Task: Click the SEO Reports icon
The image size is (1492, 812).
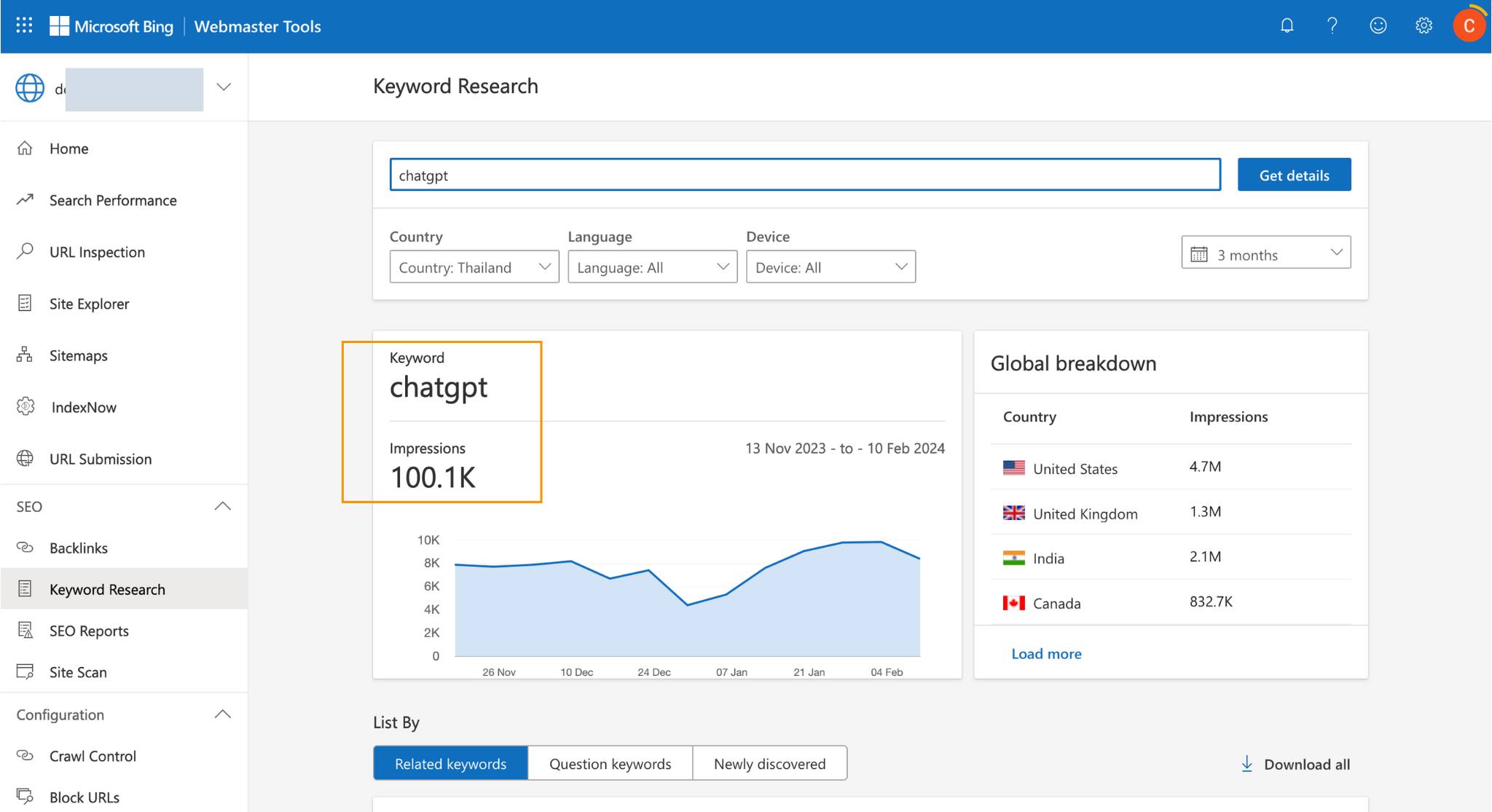Action: click(x=25, y=630)
